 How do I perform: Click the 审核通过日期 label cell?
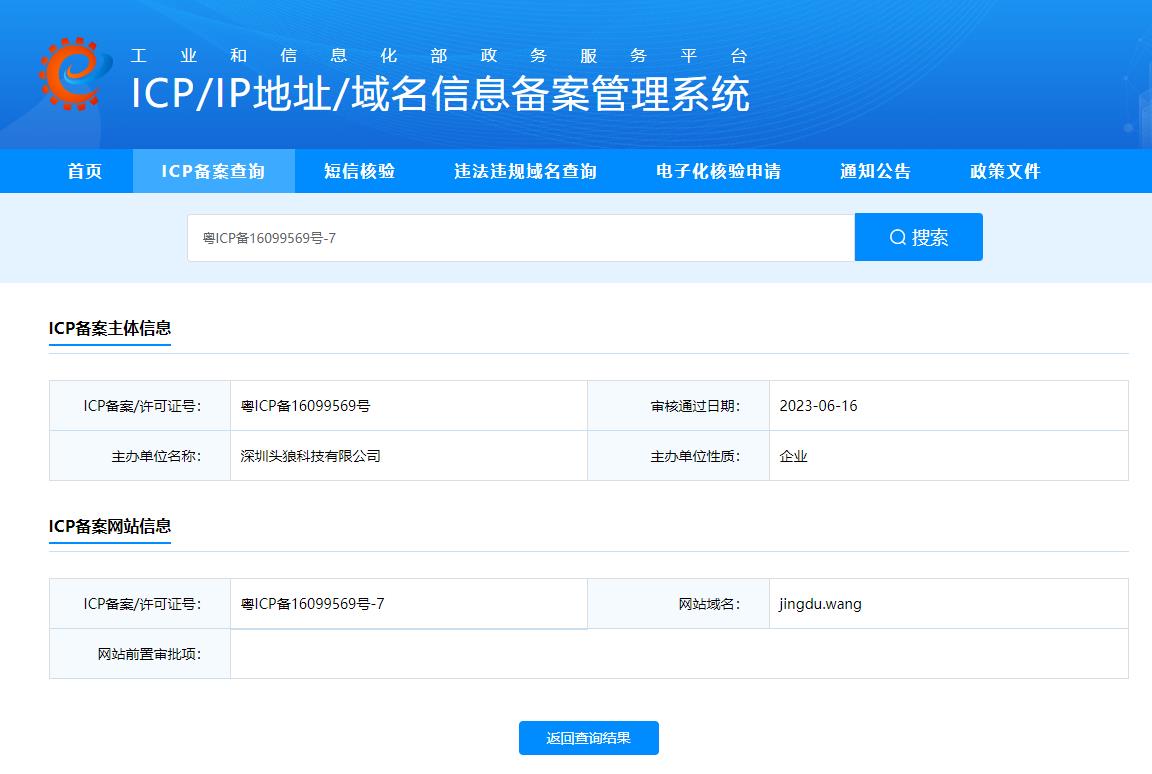pyautogui.click(x=679, y=406)
